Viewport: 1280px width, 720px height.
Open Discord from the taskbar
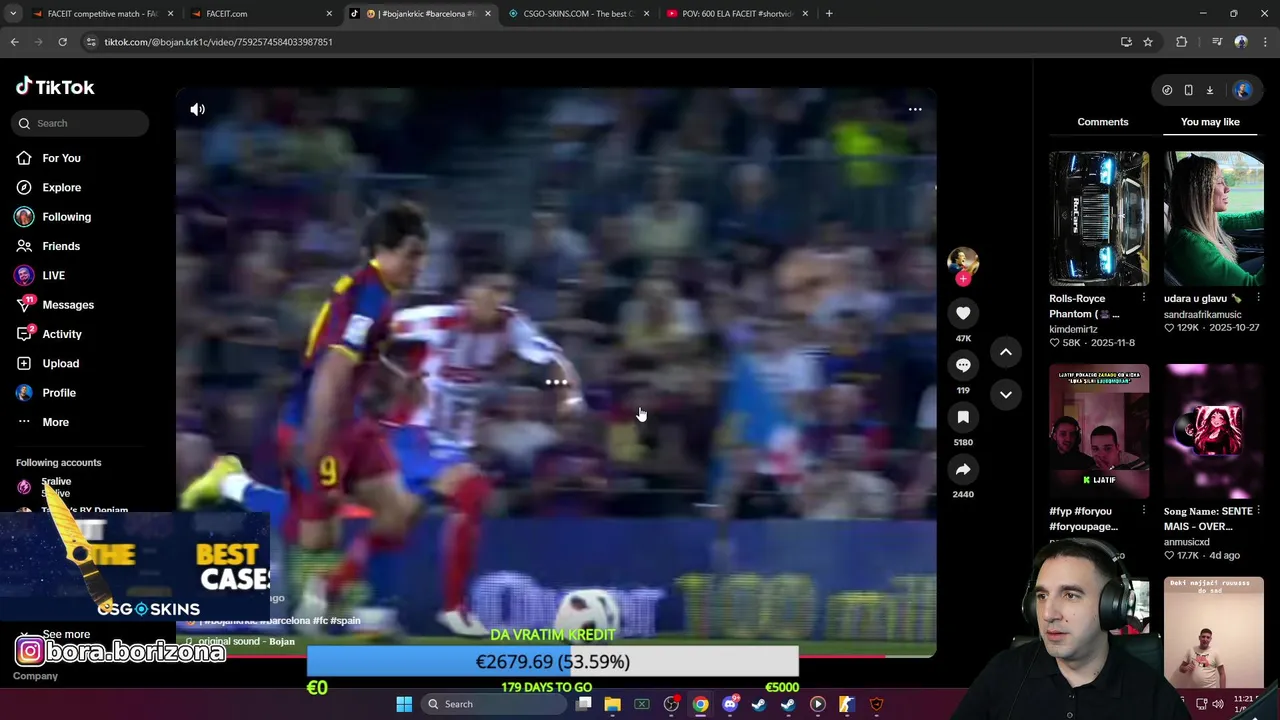tap(730, 704)
